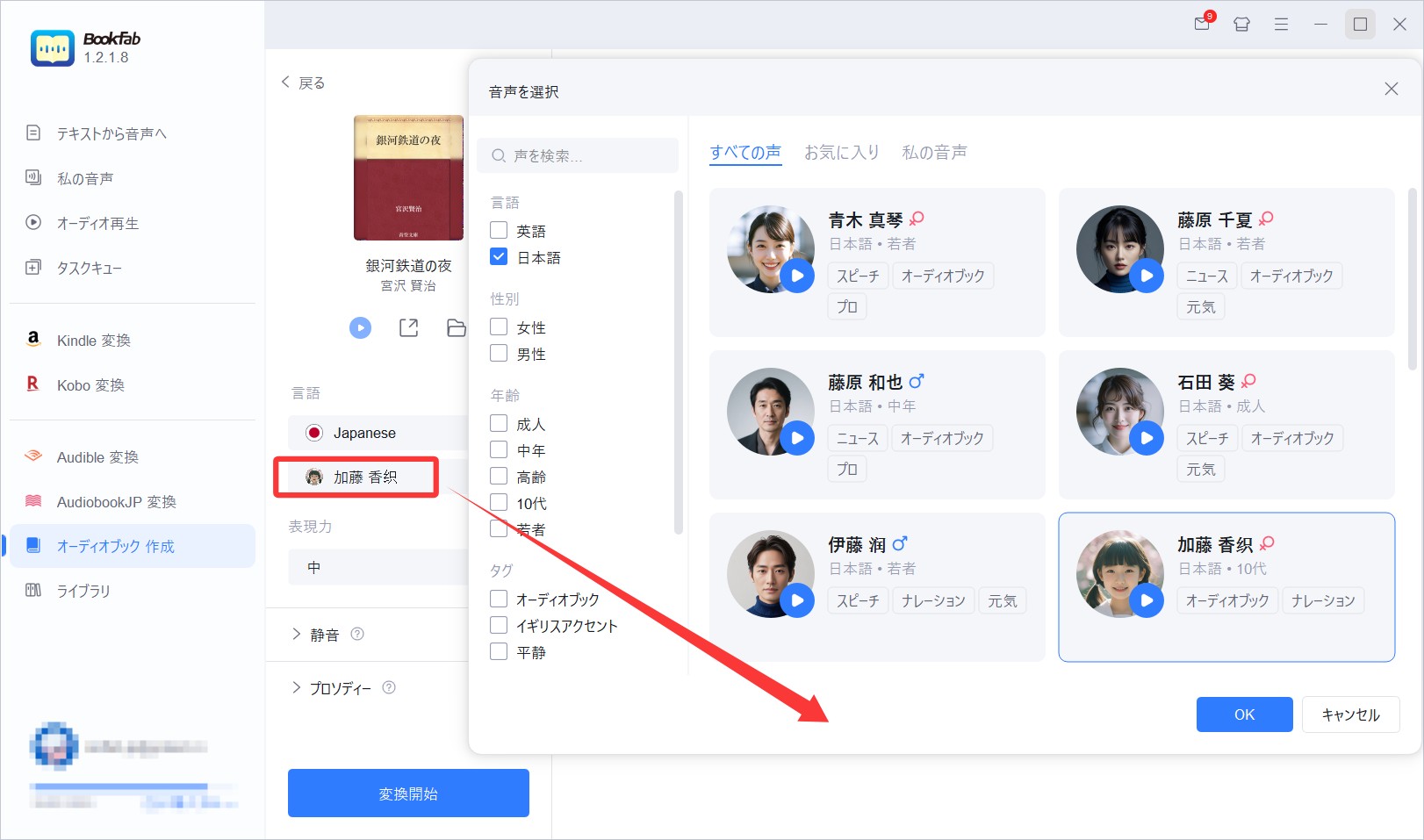This screenshot has height=840, width=1424.
Task: Click the 声を検索 search field
Action: [x=578, y=155]
